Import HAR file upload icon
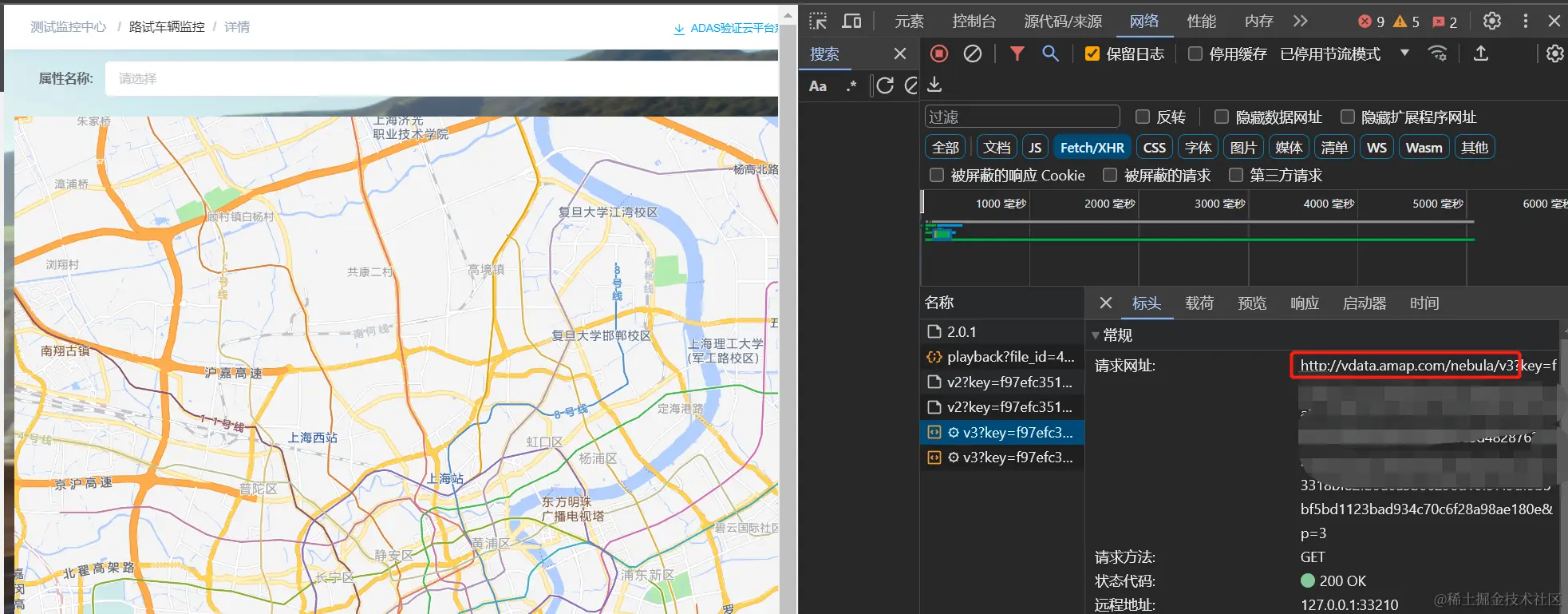The width and height of the screenshot is (1568, 614). coord(1481,53)
